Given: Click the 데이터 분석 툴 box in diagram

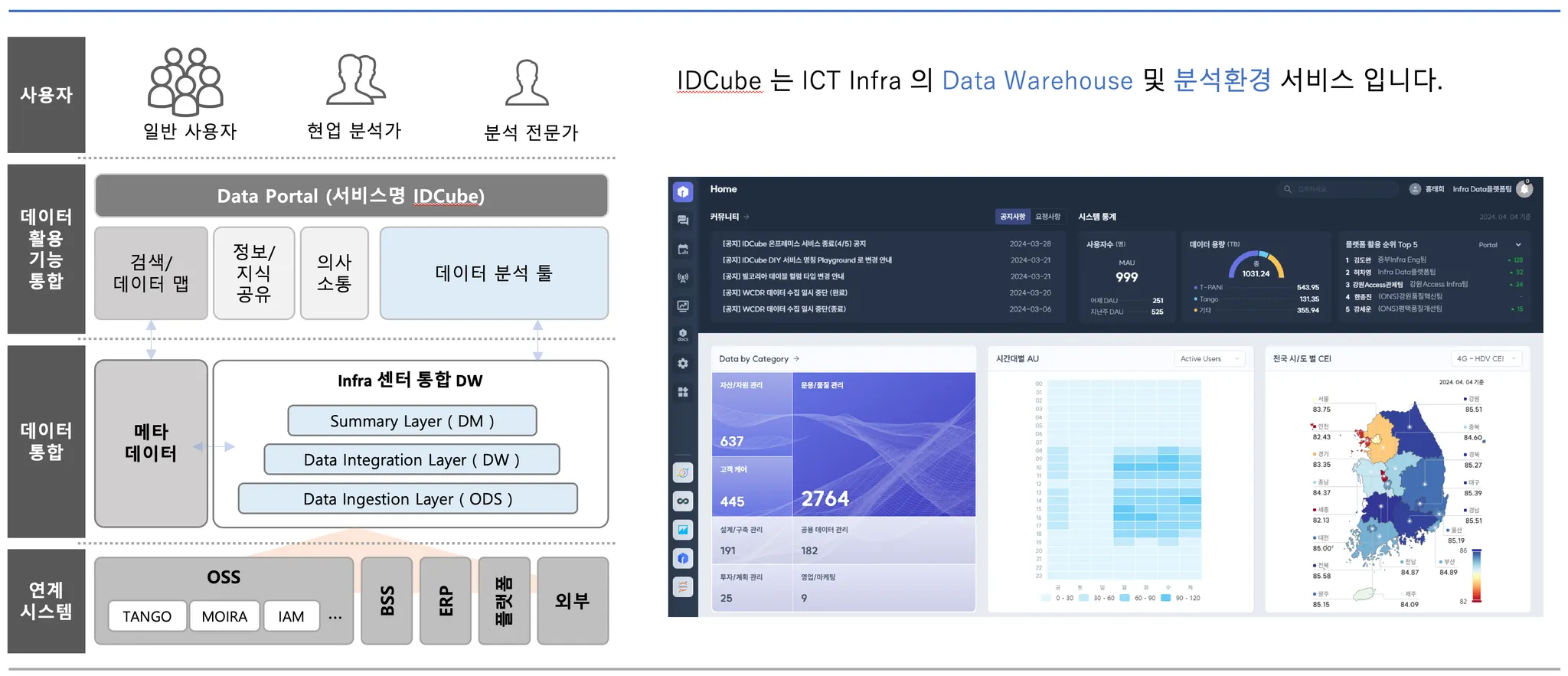Looking at the screenshot, I should click(x=494, y=273).
